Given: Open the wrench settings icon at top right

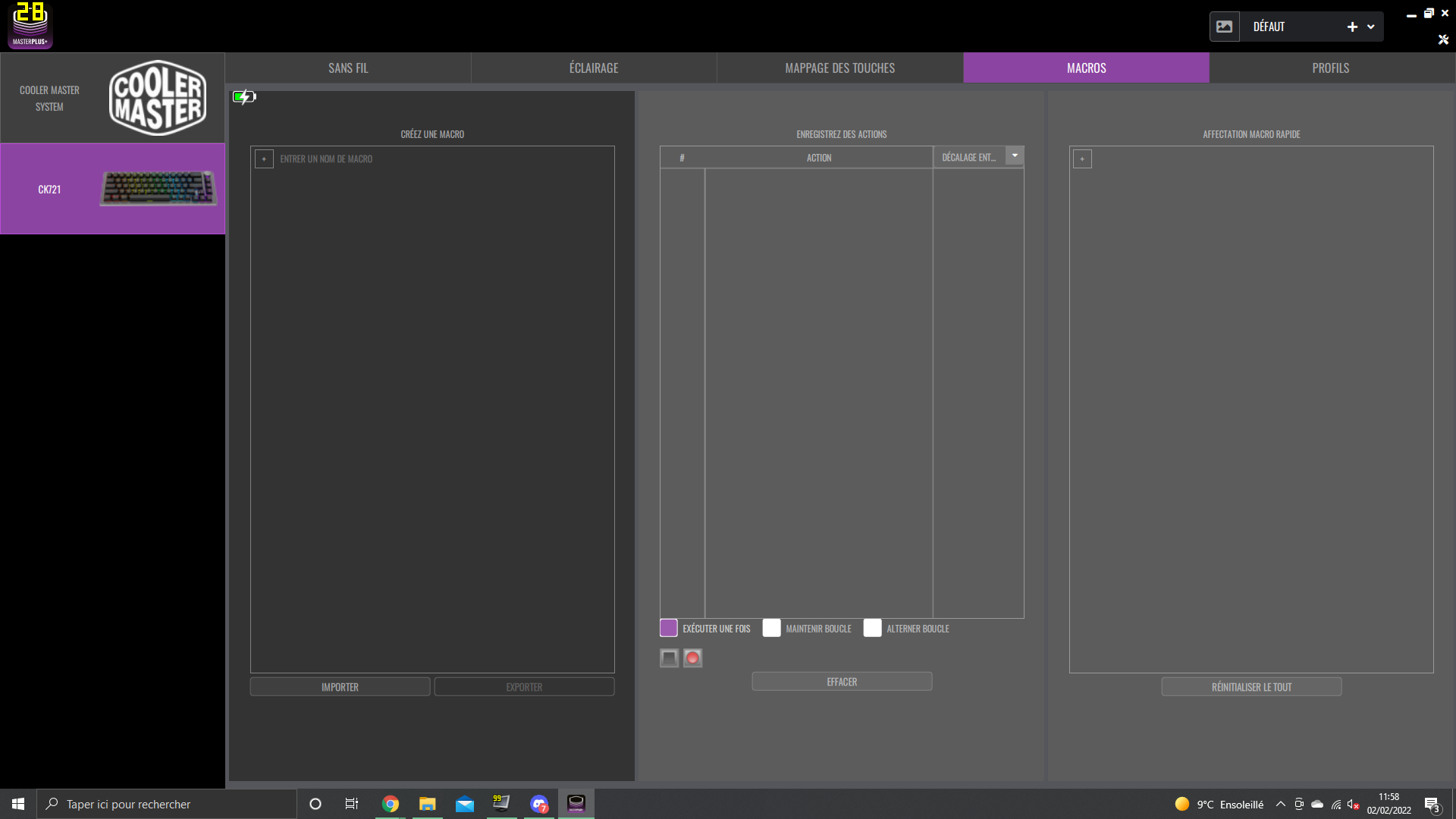Looking at the screenshot, I should tap(1443, 39).
